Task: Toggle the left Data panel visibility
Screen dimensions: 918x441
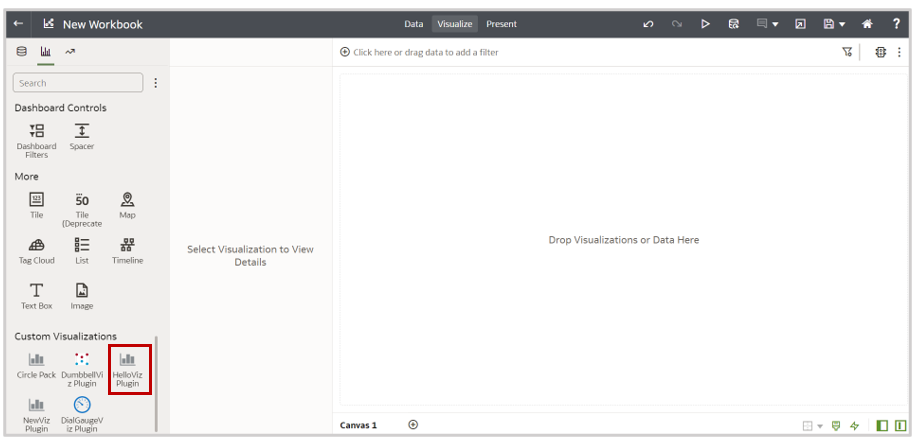Action: (882, 426)
